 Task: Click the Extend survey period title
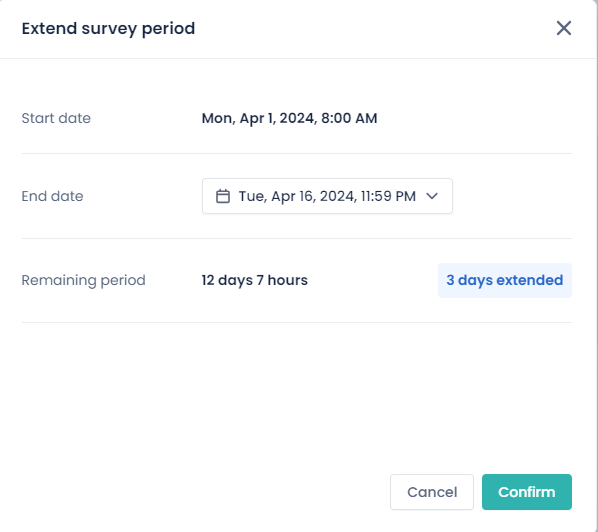click(x=108, y=29)
